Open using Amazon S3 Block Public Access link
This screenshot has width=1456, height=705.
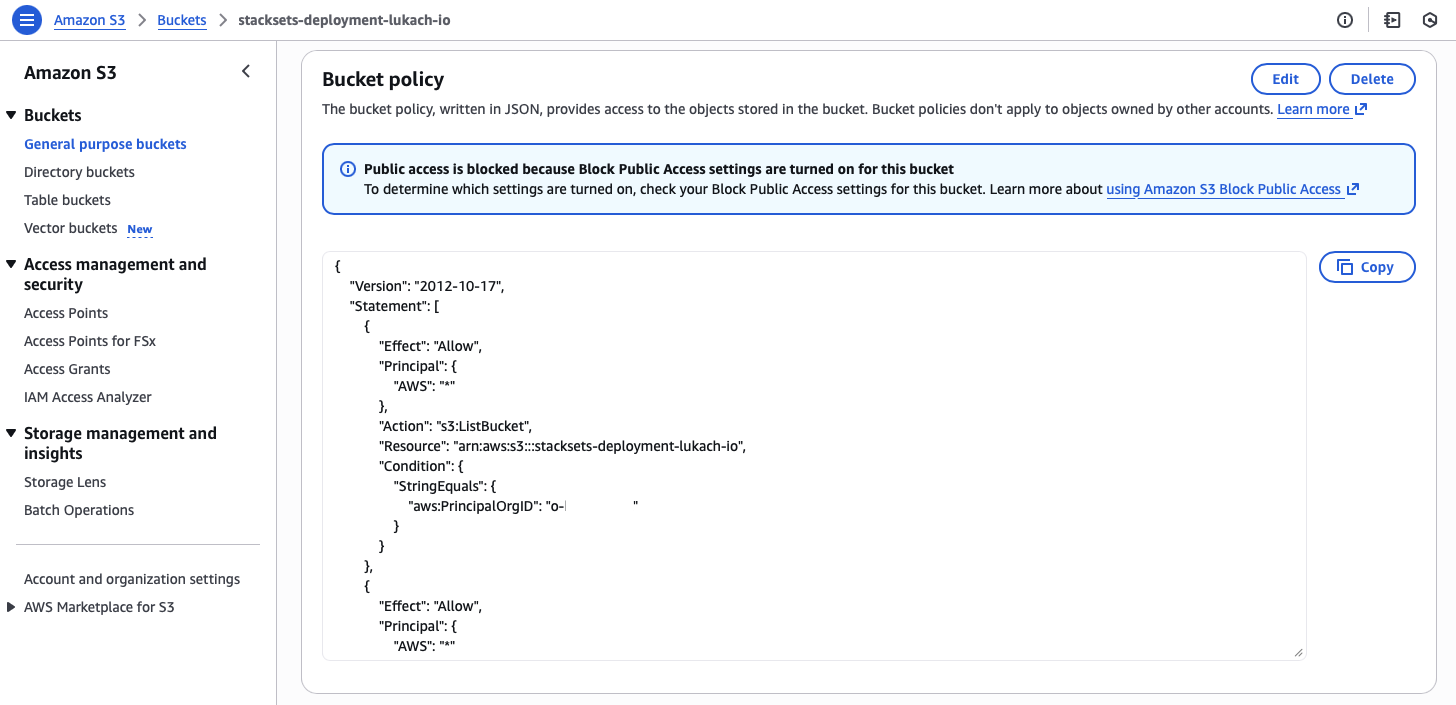click(x=1223, y=189)
